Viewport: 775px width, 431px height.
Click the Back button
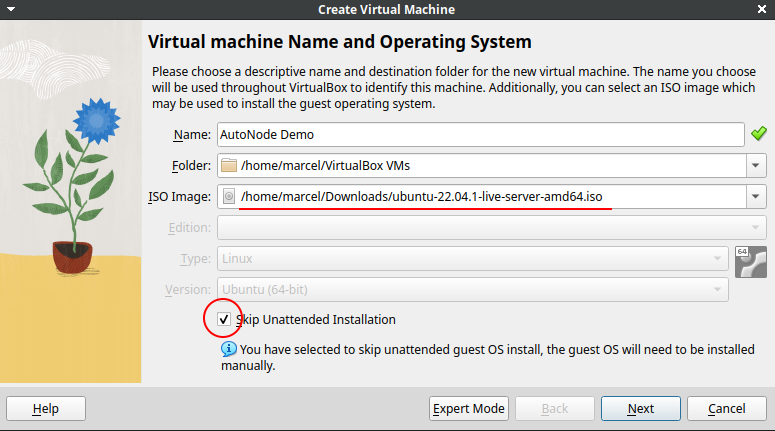pos(555,409)
